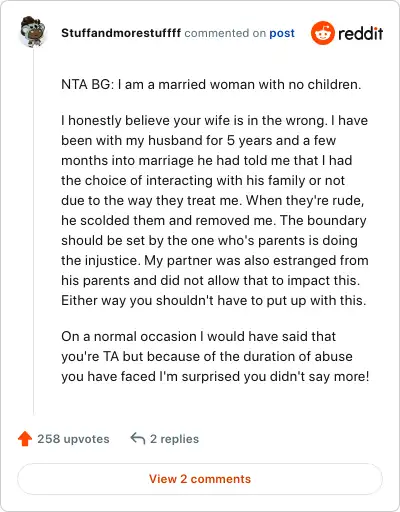Click the "I'm surprised you didn't say more!" line
The height and width of the screenshot is (512, 400).
[x=215, y=376]
